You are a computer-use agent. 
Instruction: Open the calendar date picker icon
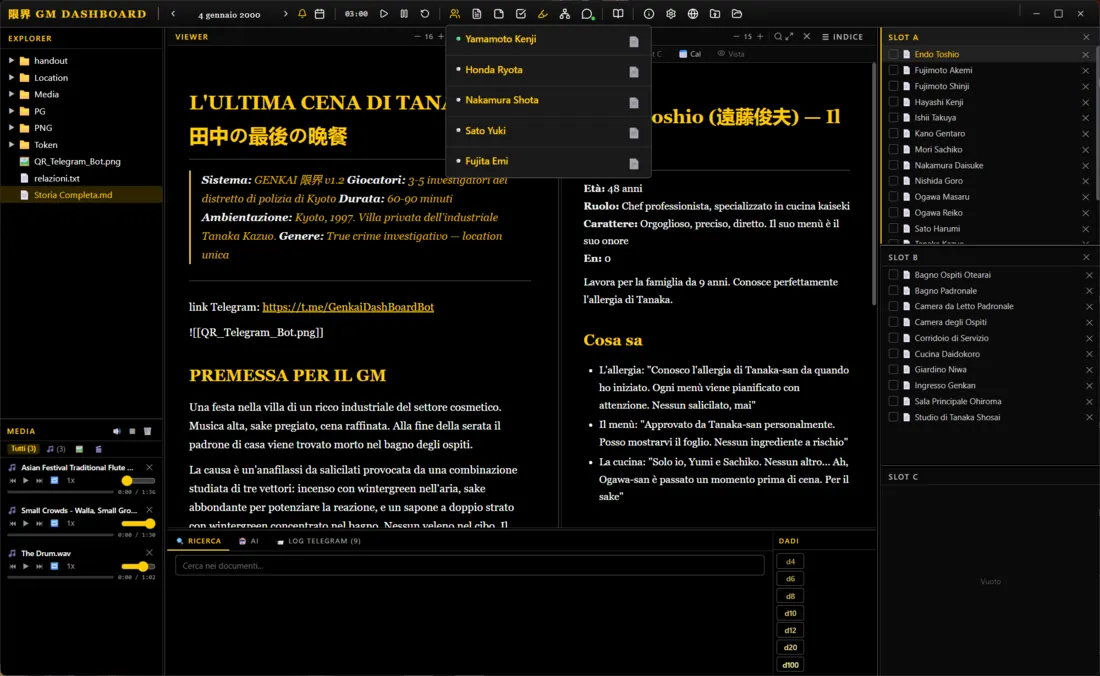pyautogui.click(x=319, y=14)
